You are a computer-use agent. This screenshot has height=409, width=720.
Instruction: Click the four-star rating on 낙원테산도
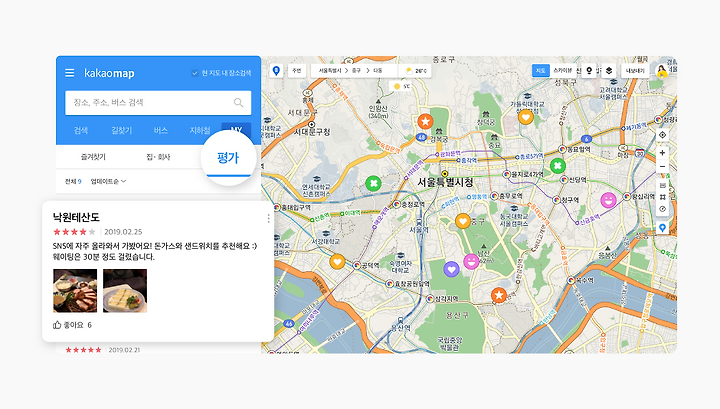click(x=74, y=232)
